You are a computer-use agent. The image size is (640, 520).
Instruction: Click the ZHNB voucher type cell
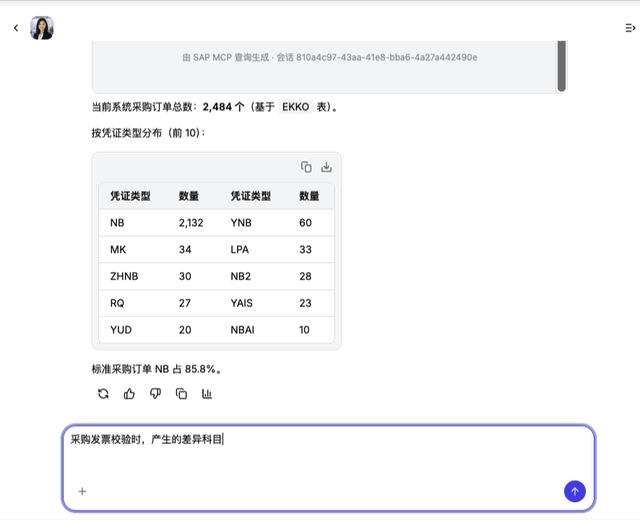[x=124, y=276]
